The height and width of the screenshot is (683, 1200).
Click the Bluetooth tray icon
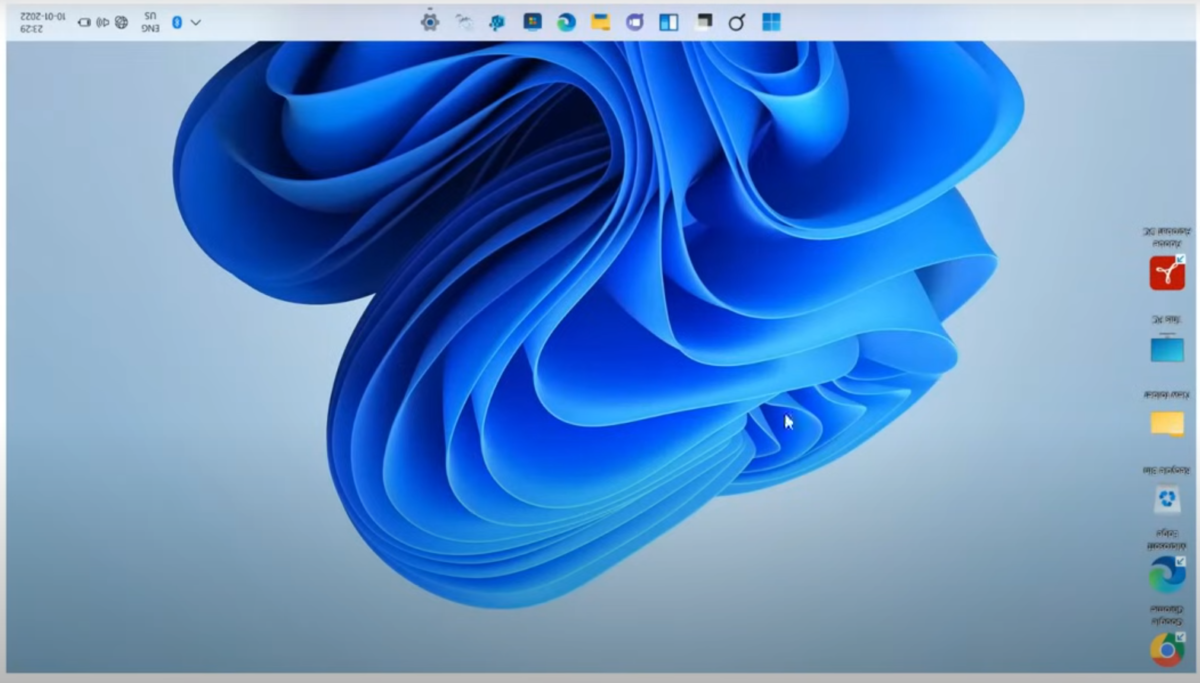(x=177, y=22)
